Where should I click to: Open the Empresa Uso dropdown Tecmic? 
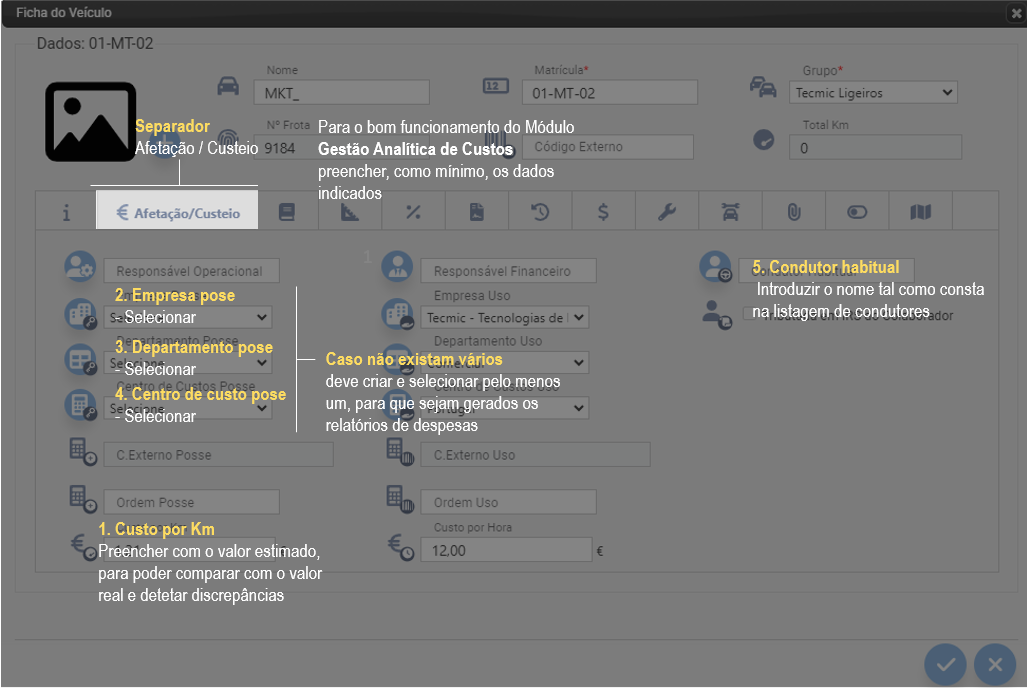pos(504,317)
